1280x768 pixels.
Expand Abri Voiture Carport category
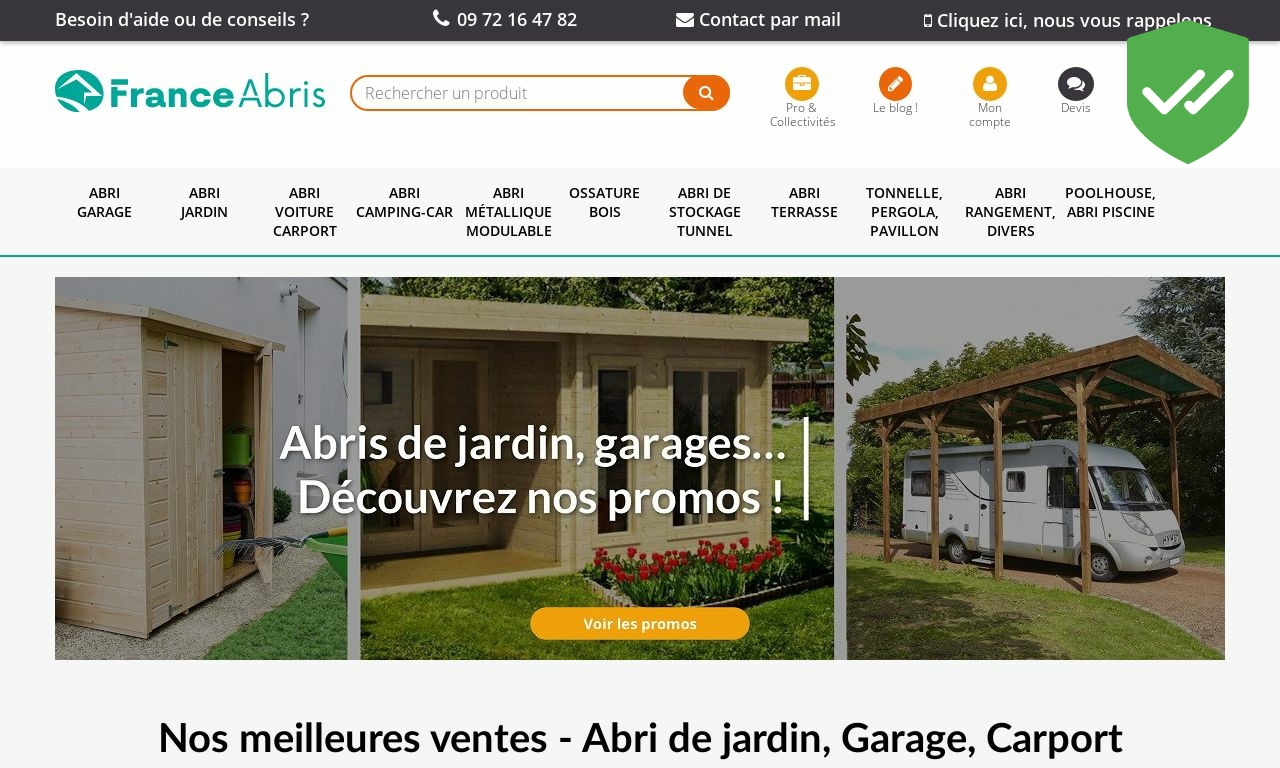(x=305, y=212)
